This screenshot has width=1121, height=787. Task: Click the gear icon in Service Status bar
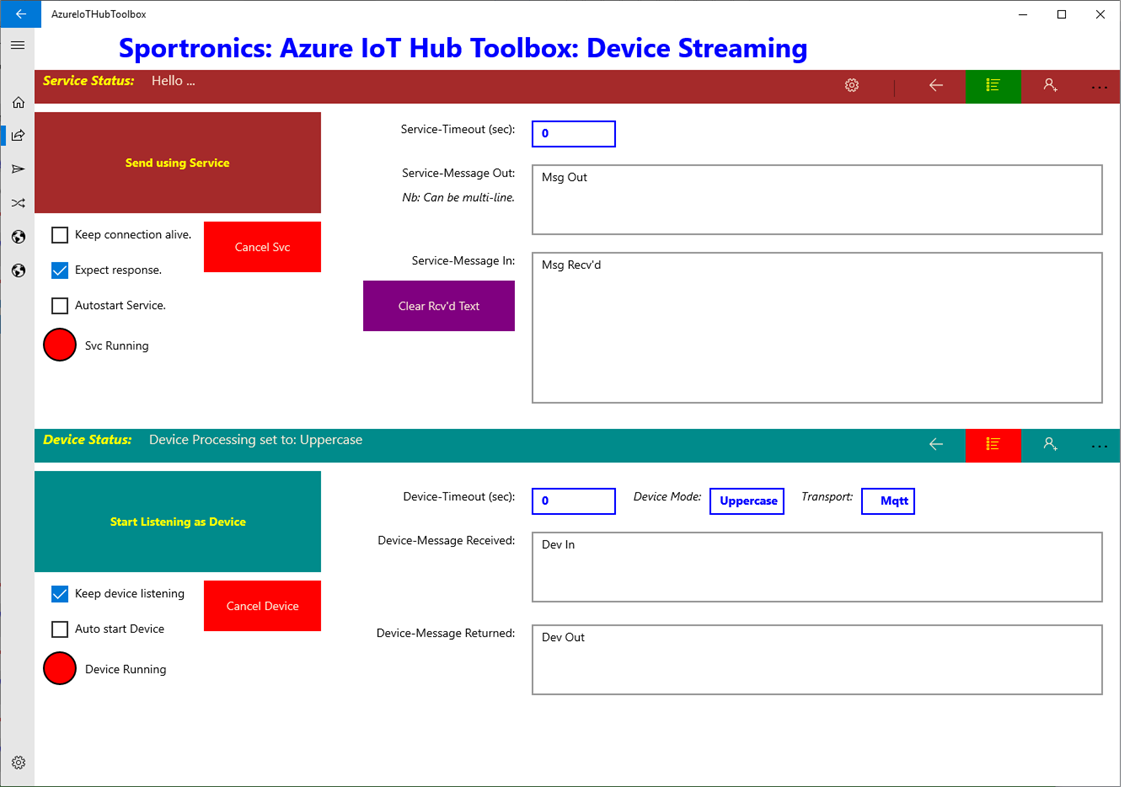click(851, 85)
